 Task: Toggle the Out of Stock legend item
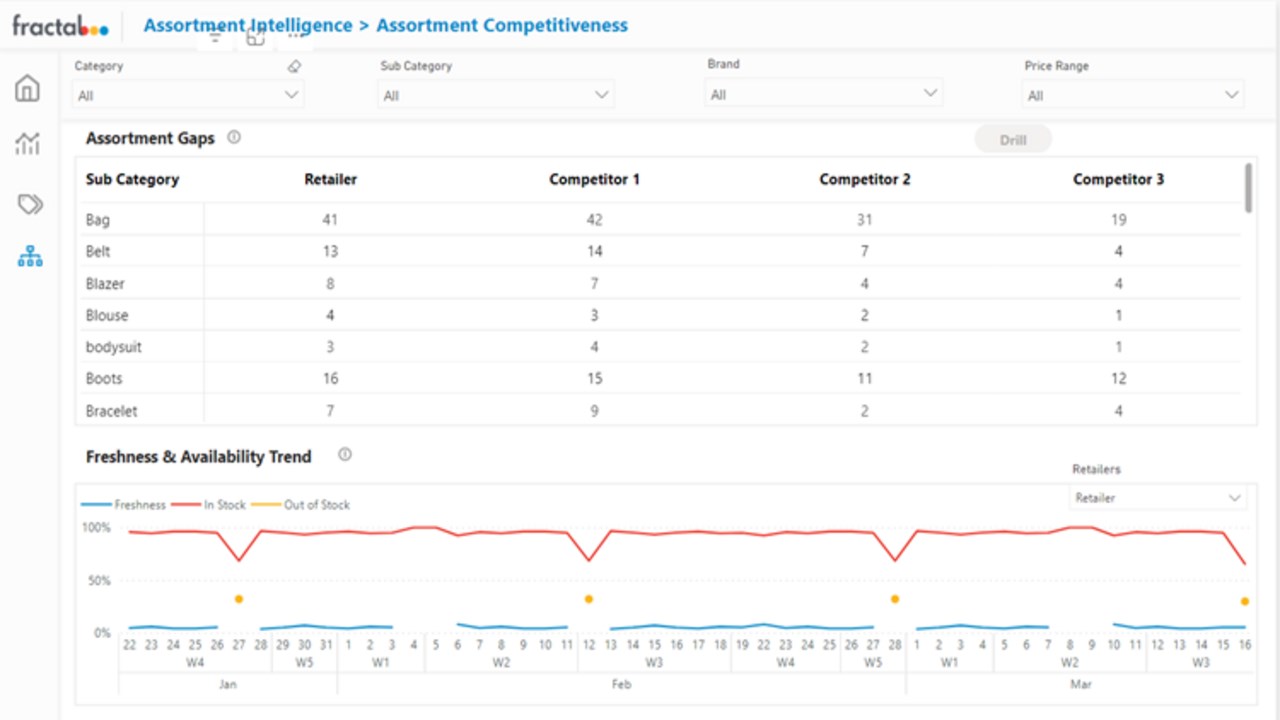pyautogui.click(x=300, y=505)
